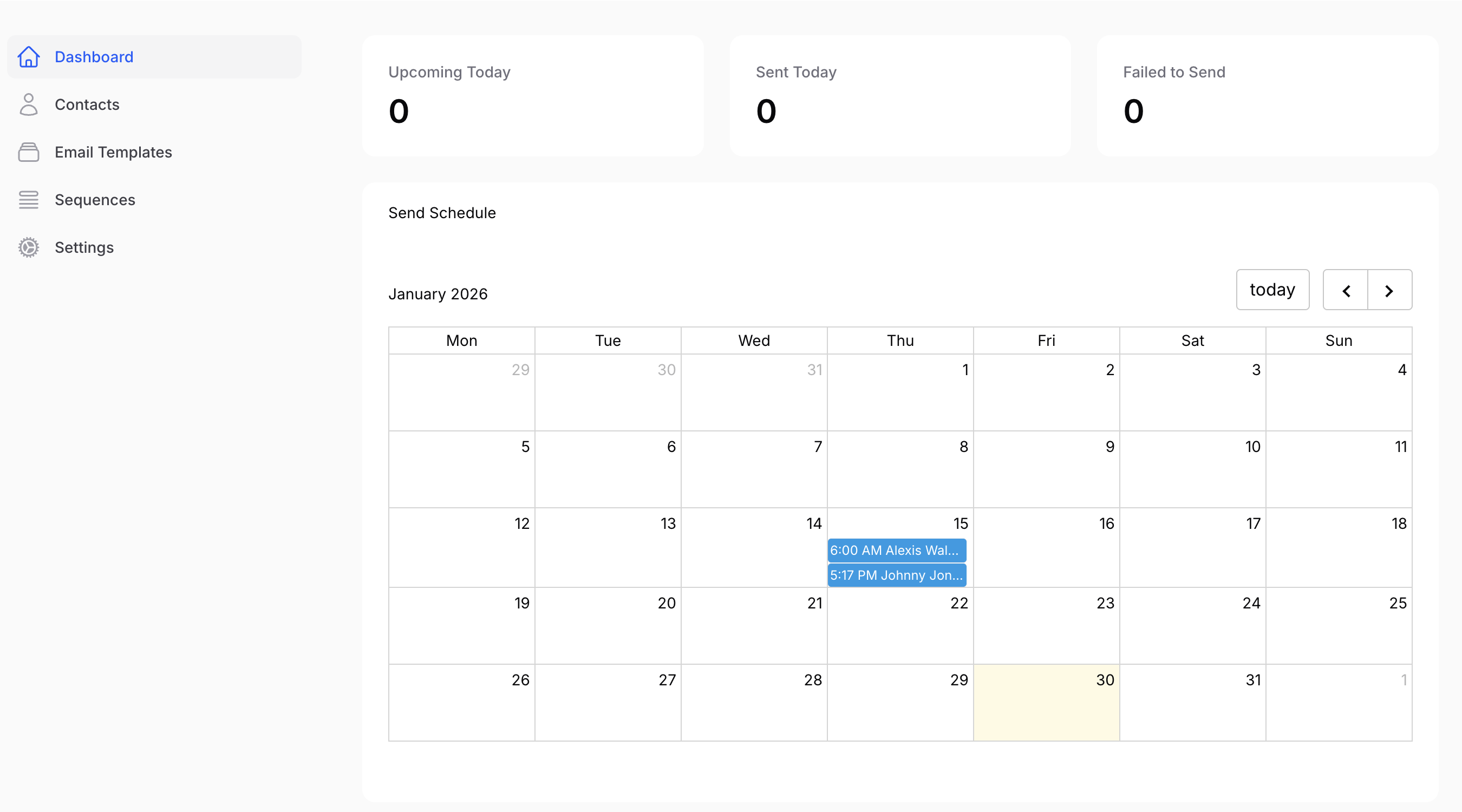Image resolution: width=1462 pixels, height=812 pixels.
Task: Click the Upcoming Today stat card
Action: tap(533, 95)
